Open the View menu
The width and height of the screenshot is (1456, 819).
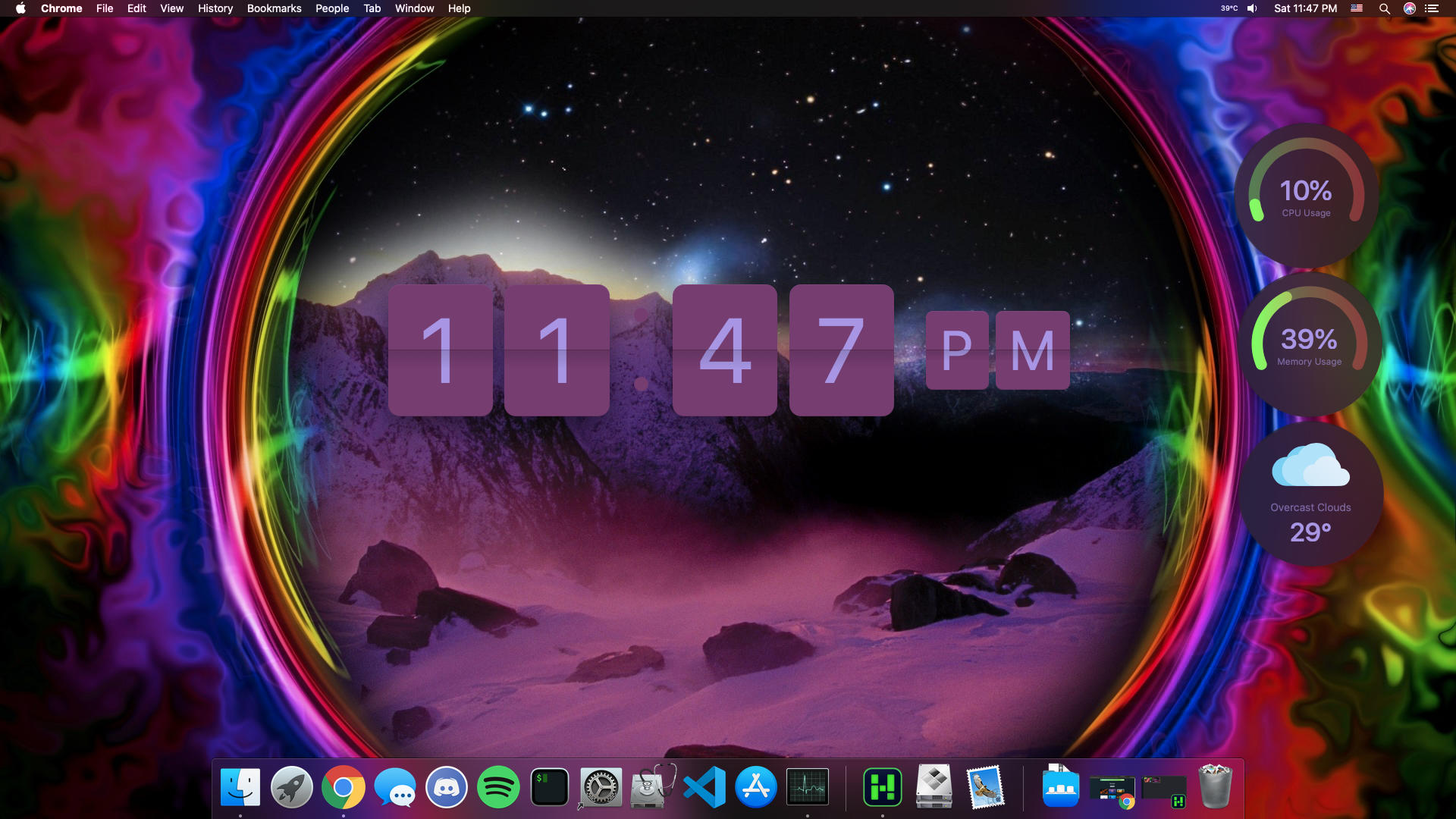point(171,8)
